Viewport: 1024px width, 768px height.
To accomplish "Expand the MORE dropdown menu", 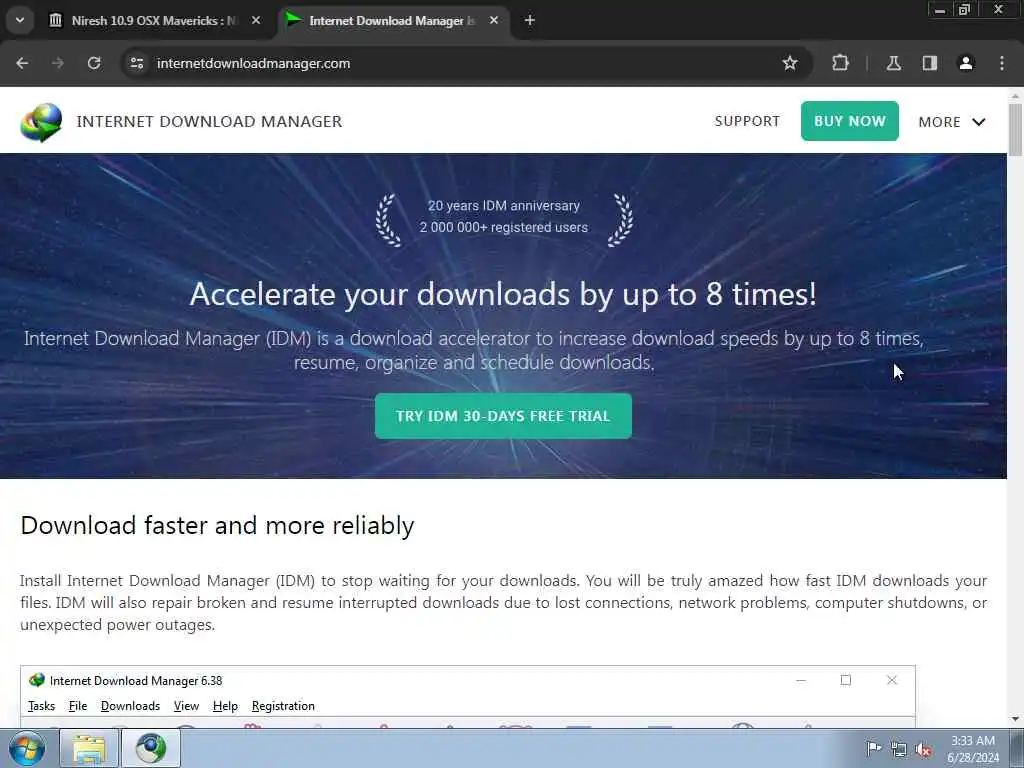I will click(x=952, y=122).
